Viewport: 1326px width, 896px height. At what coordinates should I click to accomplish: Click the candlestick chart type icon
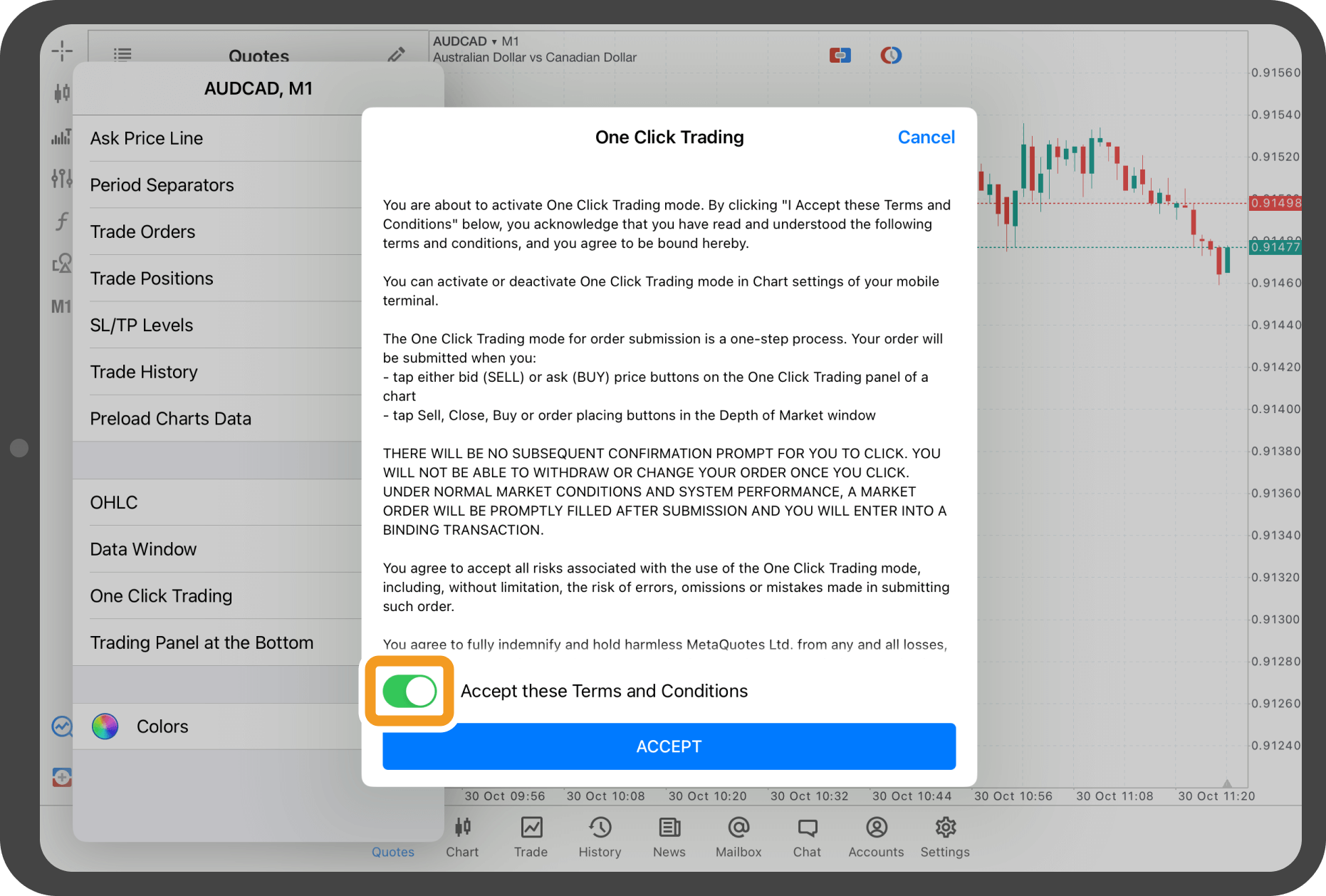[x=62, y=93]
